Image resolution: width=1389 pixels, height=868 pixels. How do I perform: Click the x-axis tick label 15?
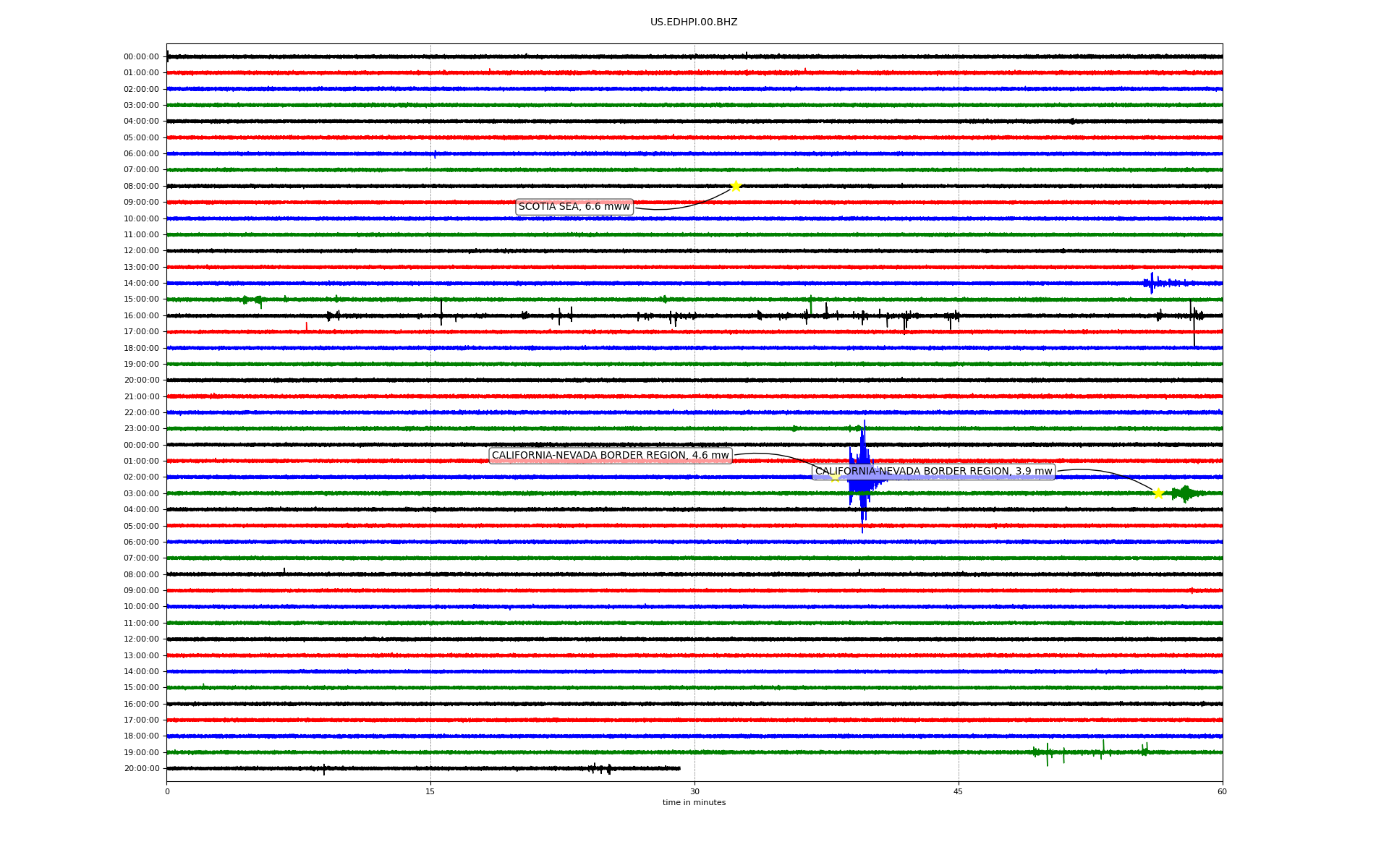(430, 791)
